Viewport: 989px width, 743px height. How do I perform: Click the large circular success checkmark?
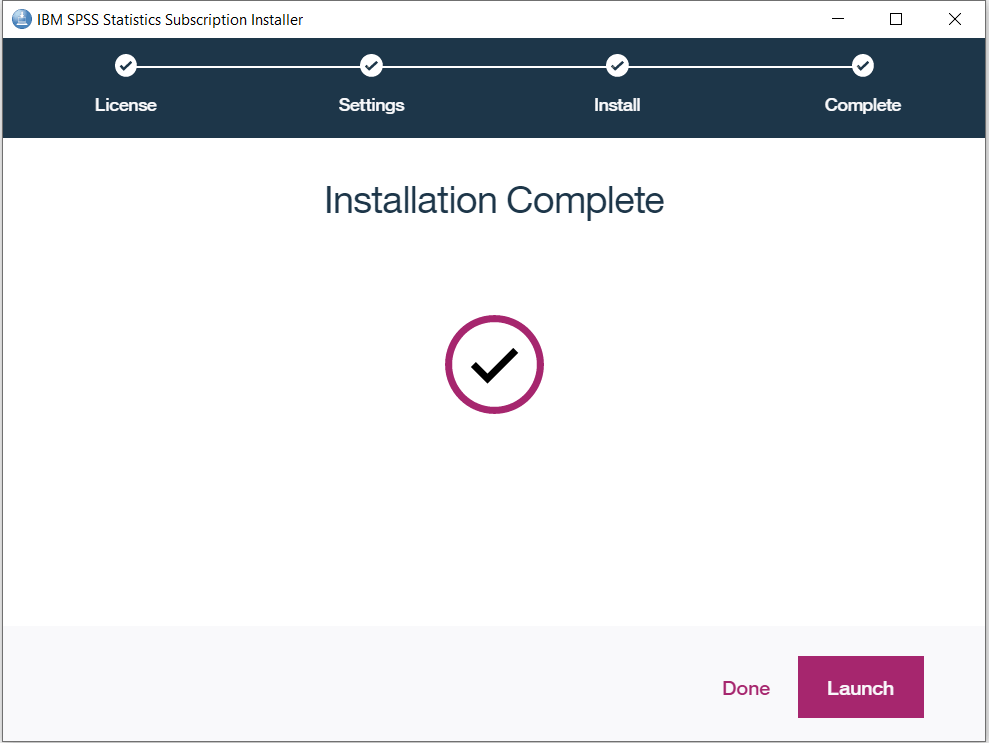pyautogui.click(x=494, y=364)
